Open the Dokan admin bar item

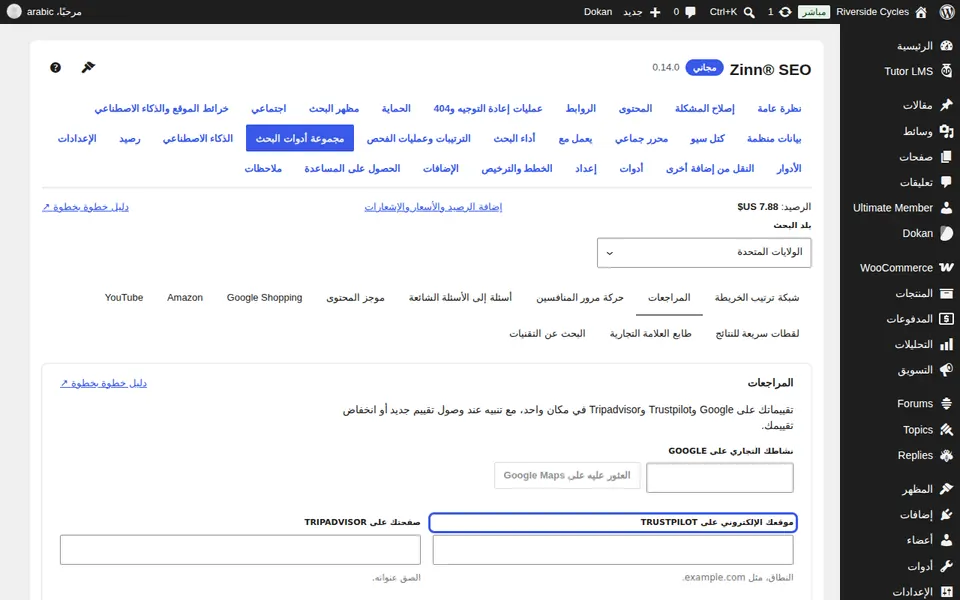pyautogui.click(x=598, y=12)
